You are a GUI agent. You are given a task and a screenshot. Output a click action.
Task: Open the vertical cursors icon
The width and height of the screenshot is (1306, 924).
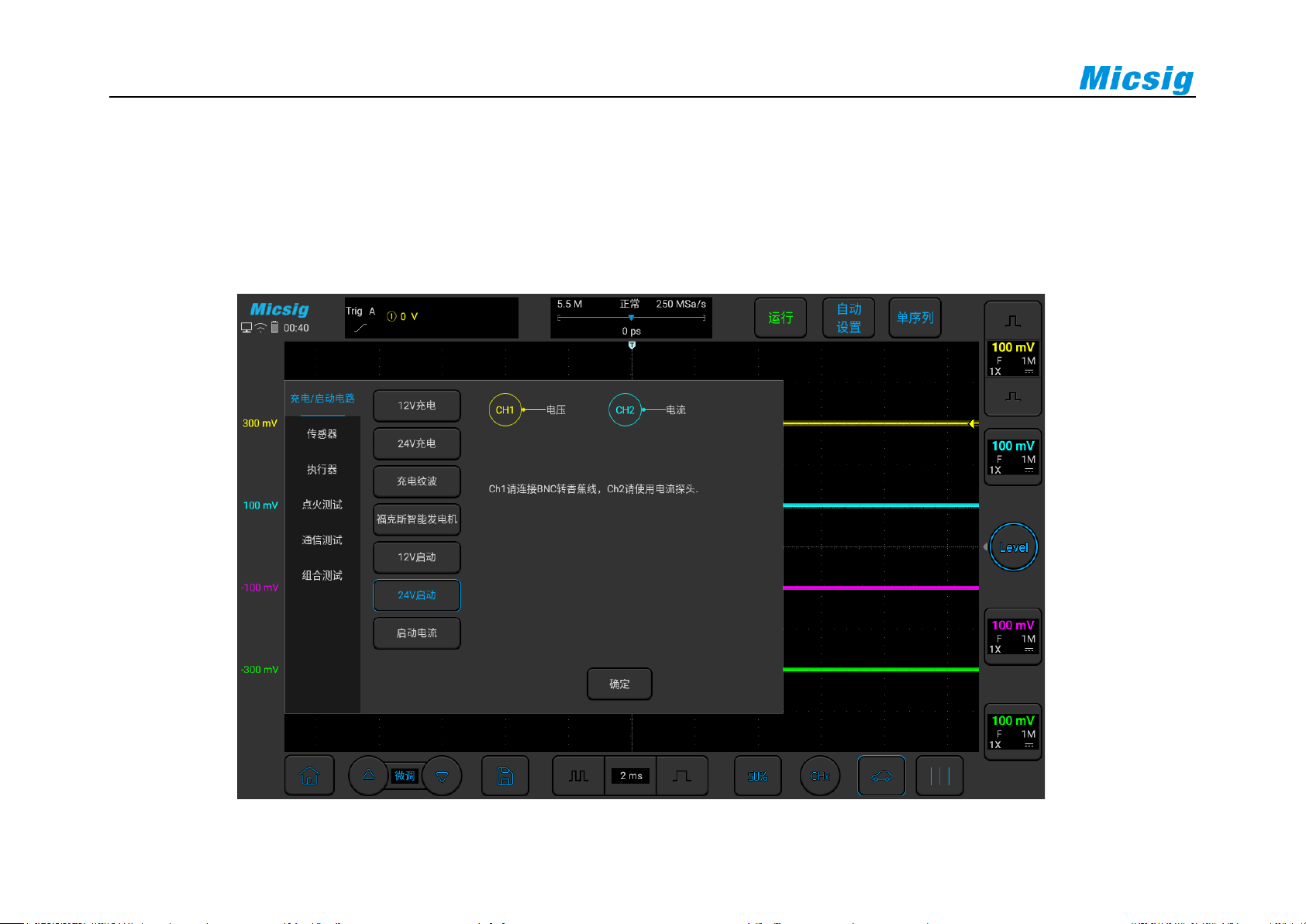tap(939, 776)
